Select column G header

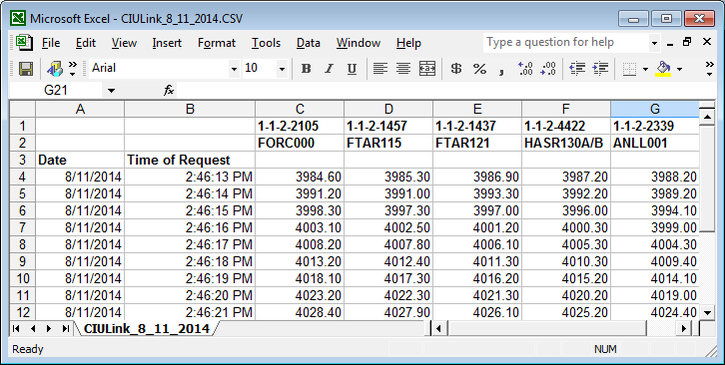[655, 109]
